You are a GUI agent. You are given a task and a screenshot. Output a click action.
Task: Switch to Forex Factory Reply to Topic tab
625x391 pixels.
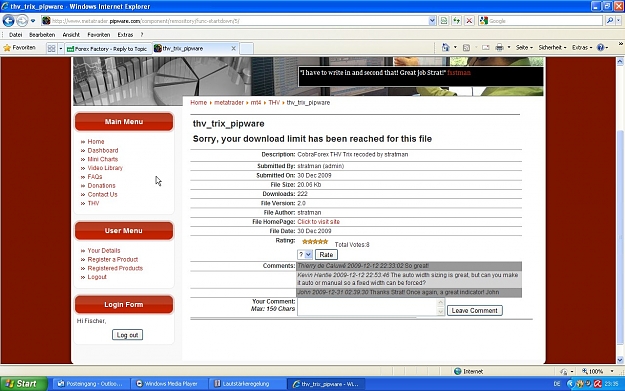(x=108, y=49)
